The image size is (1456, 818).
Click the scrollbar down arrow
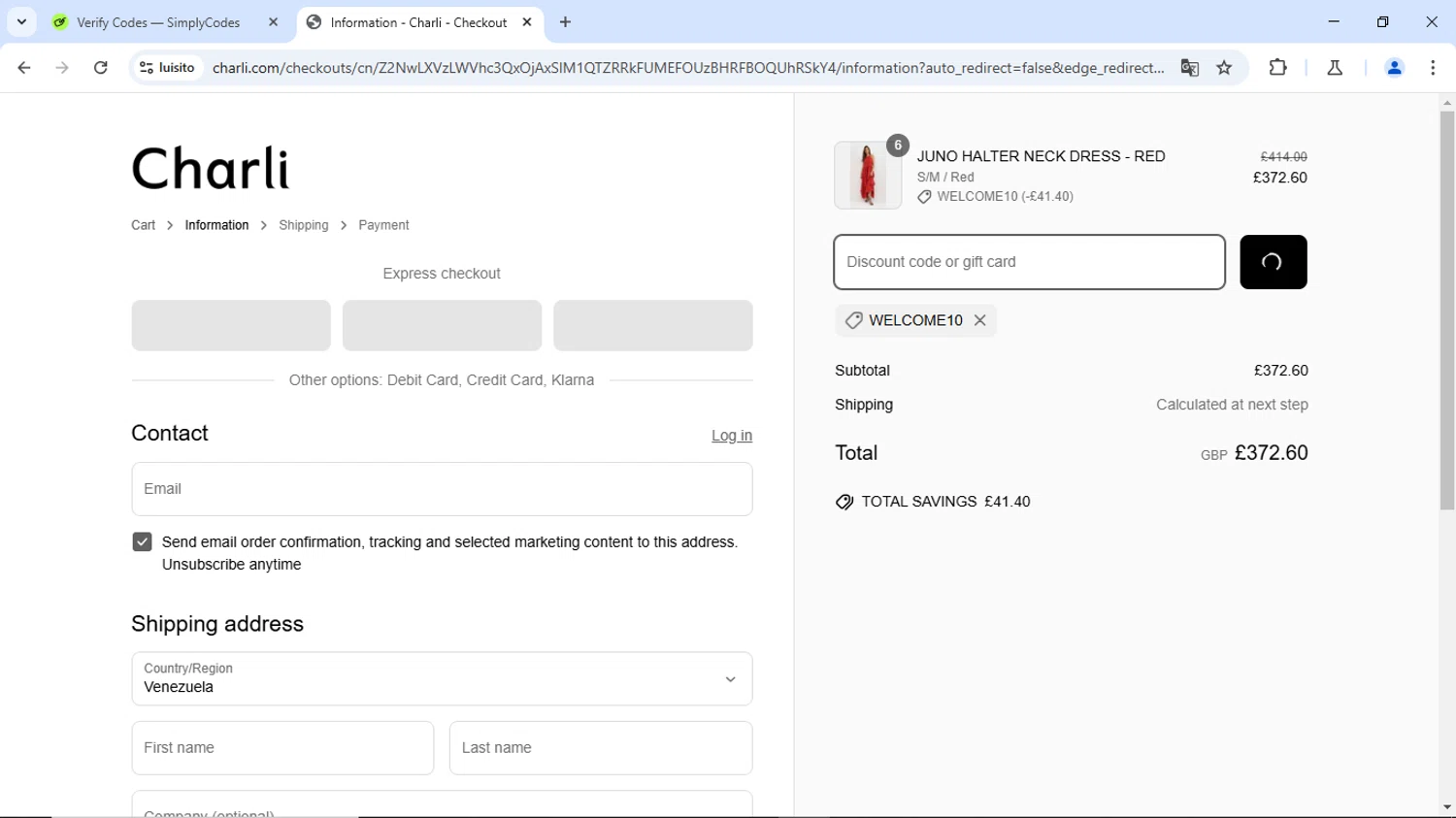(x=1447, y=807)
